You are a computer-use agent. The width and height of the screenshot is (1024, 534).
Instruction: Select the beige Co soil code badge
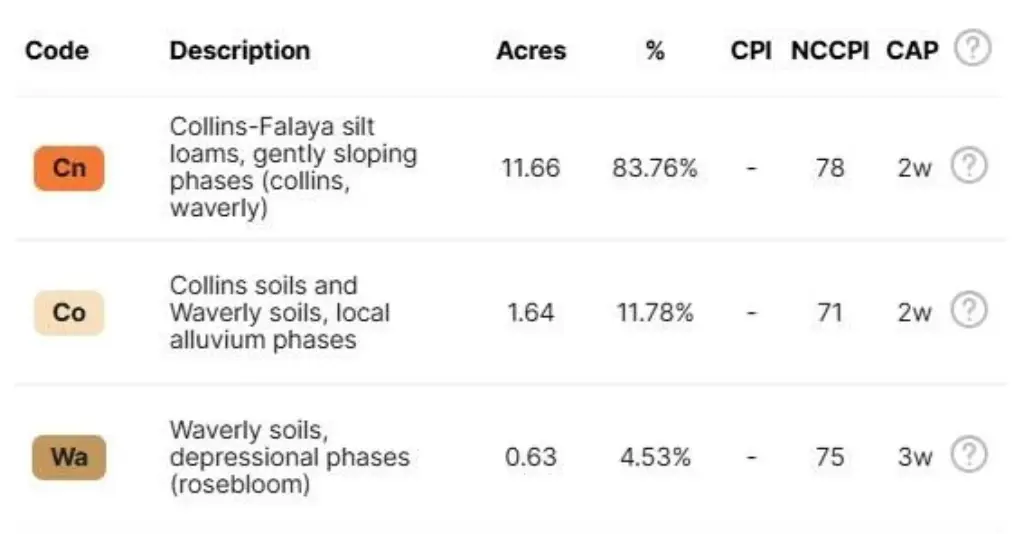(68, 312)
